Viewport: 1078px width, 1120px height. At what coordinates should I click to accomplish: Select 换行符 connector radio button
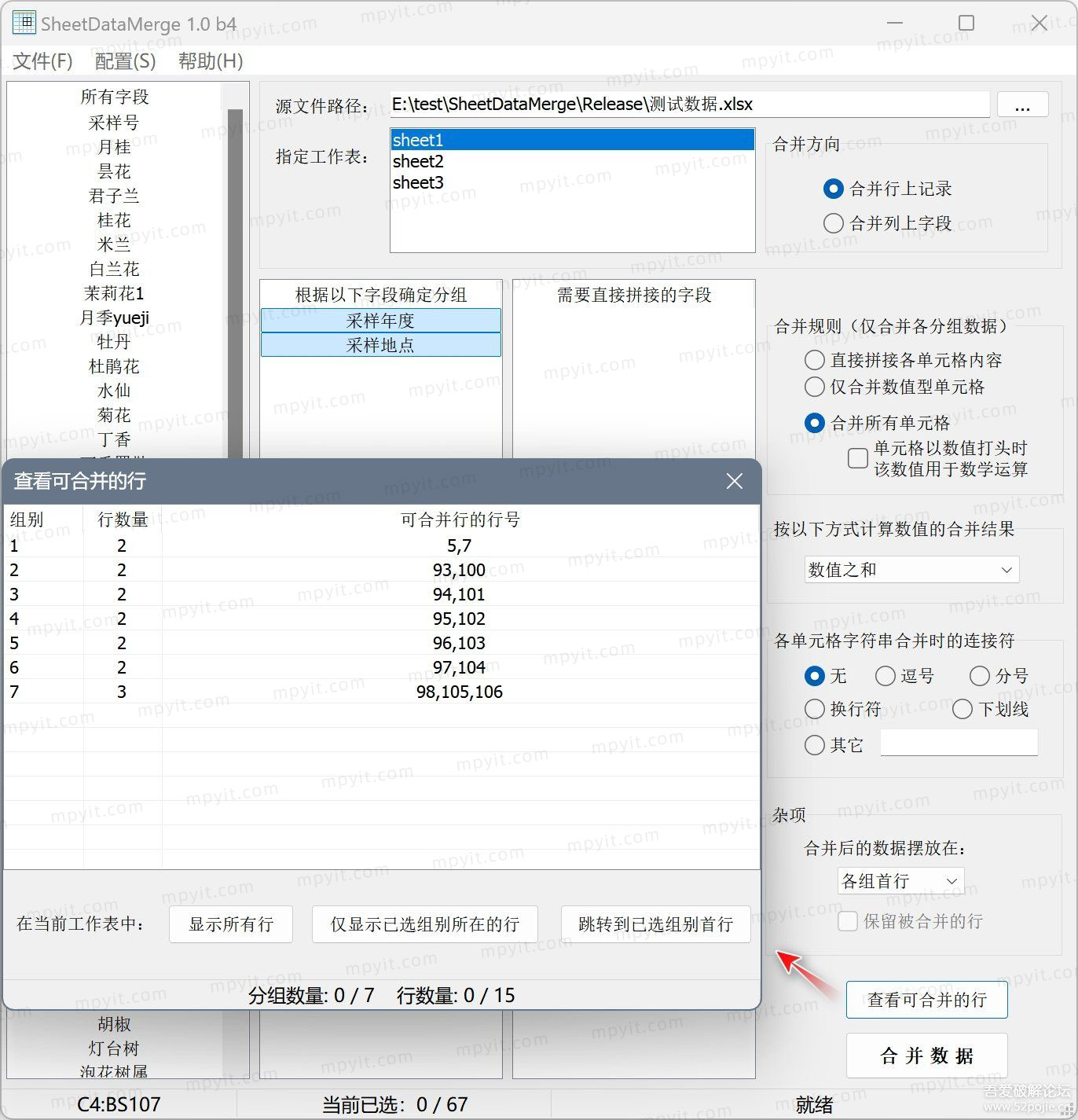click(843, 709)
